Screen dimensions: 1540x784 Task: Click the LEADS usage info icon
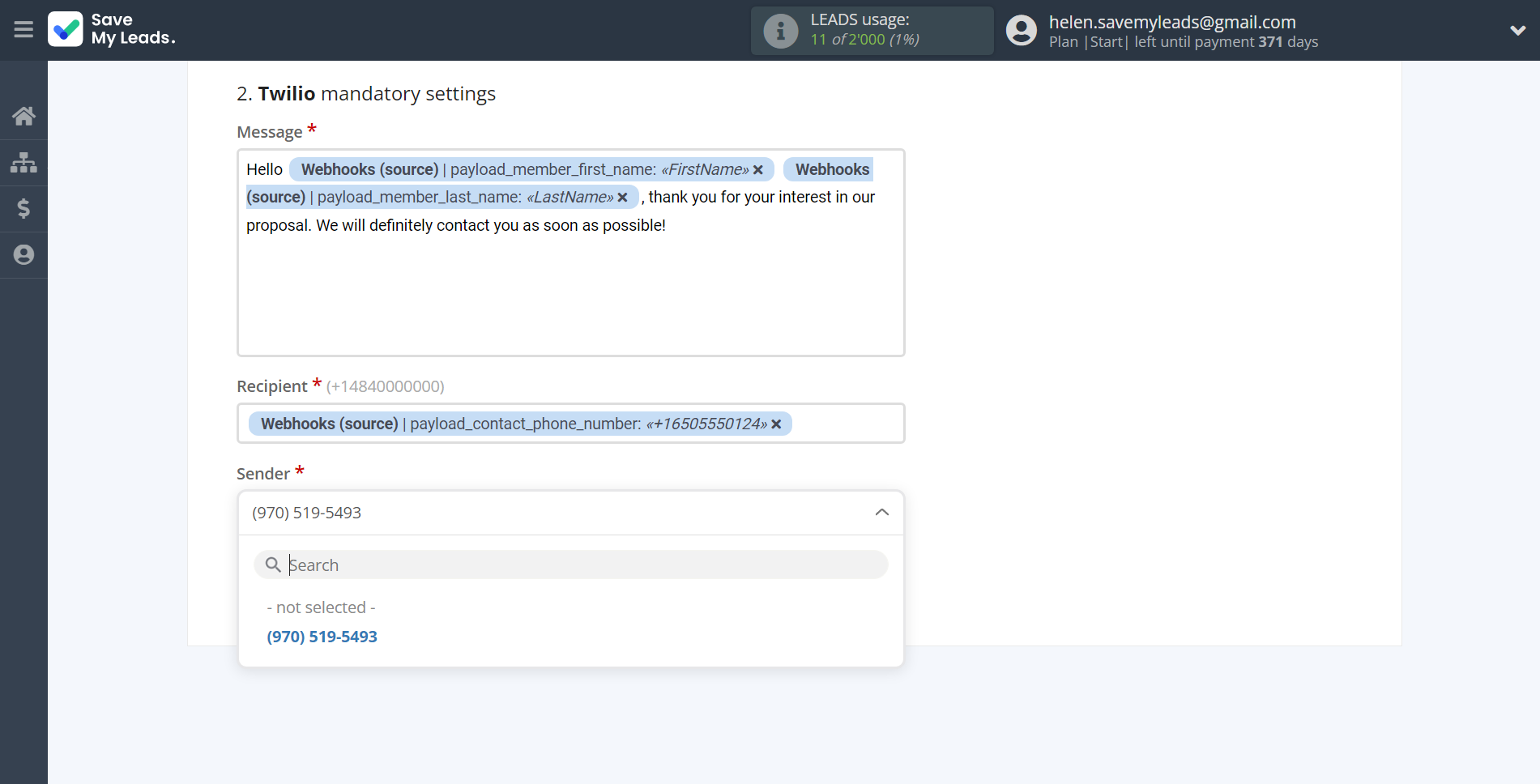tap(781, 31)
